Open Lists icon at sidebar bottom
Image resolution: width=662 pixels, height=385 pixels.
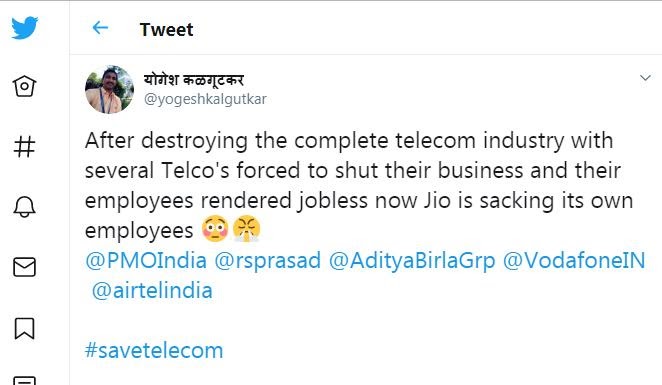pyautogui.click(x=24, y=380)
